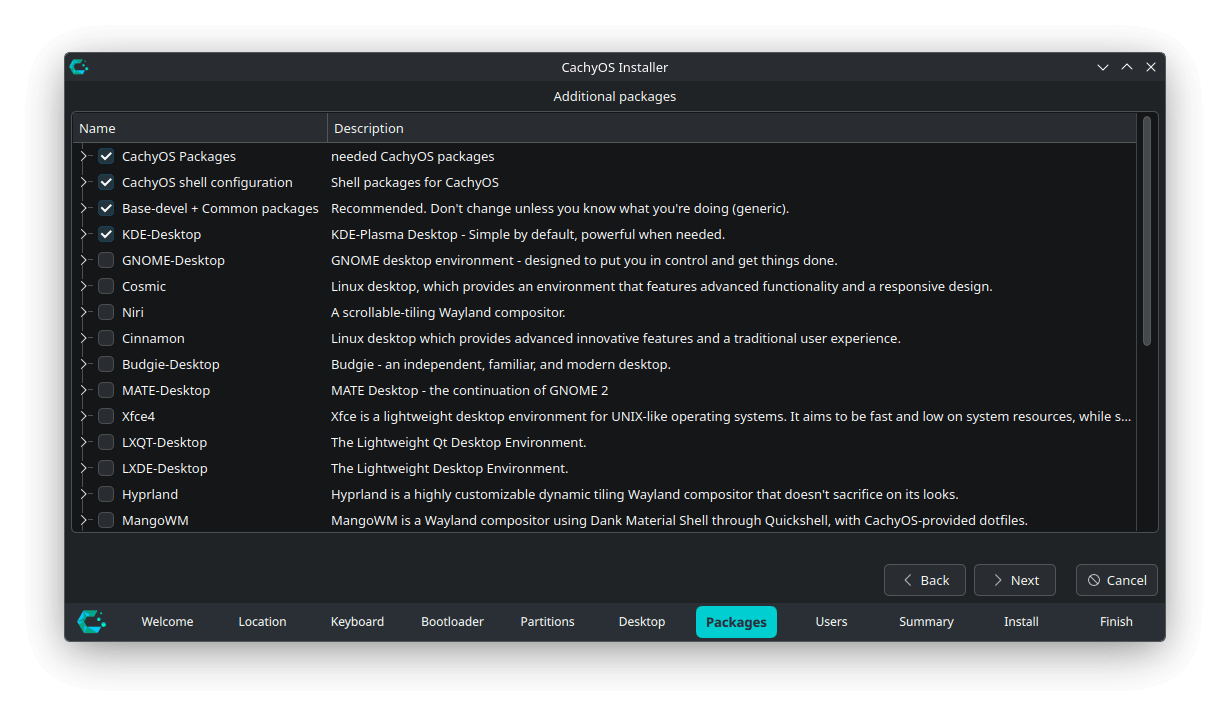The image size is (1230, 718).
Task: Jump to the Users step
Action: [x=831, y=622]
